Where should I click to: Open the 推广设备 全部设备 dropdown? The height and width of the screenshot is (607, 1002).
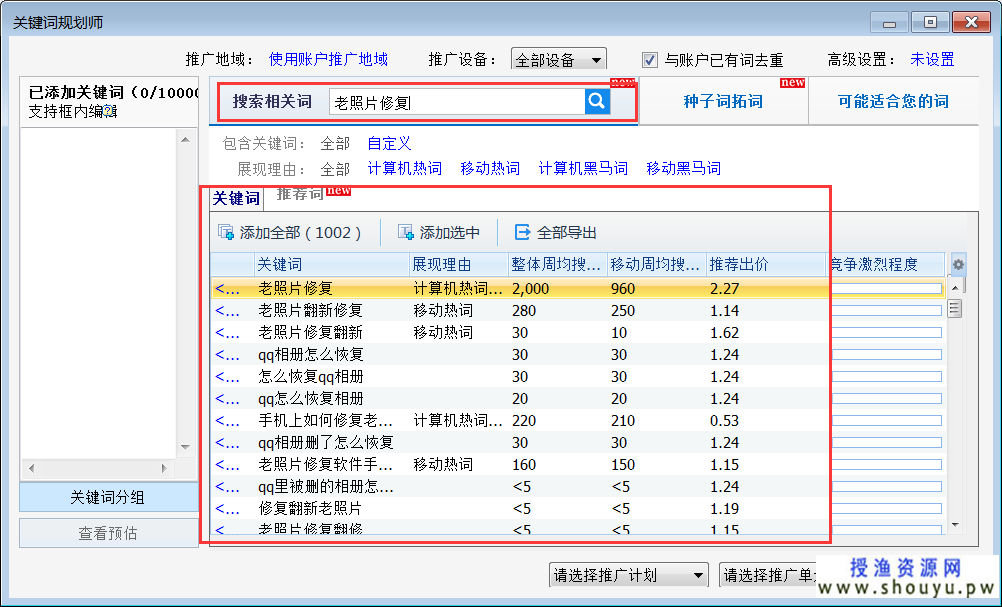pyautogui.click(x=558, y=60)
